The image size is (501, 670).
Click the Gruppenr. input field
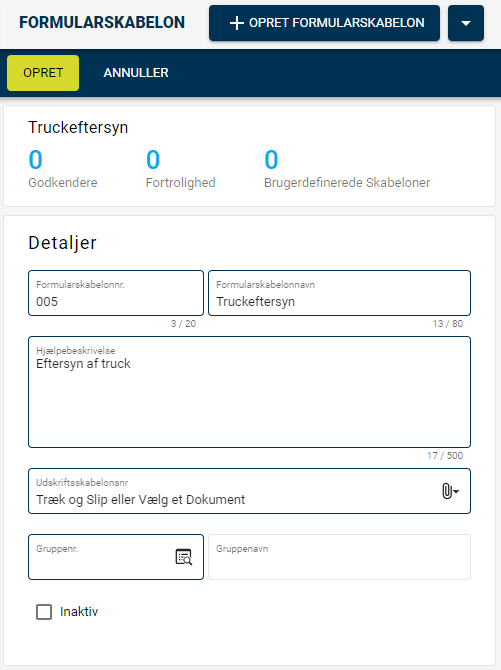coord(116,557)
